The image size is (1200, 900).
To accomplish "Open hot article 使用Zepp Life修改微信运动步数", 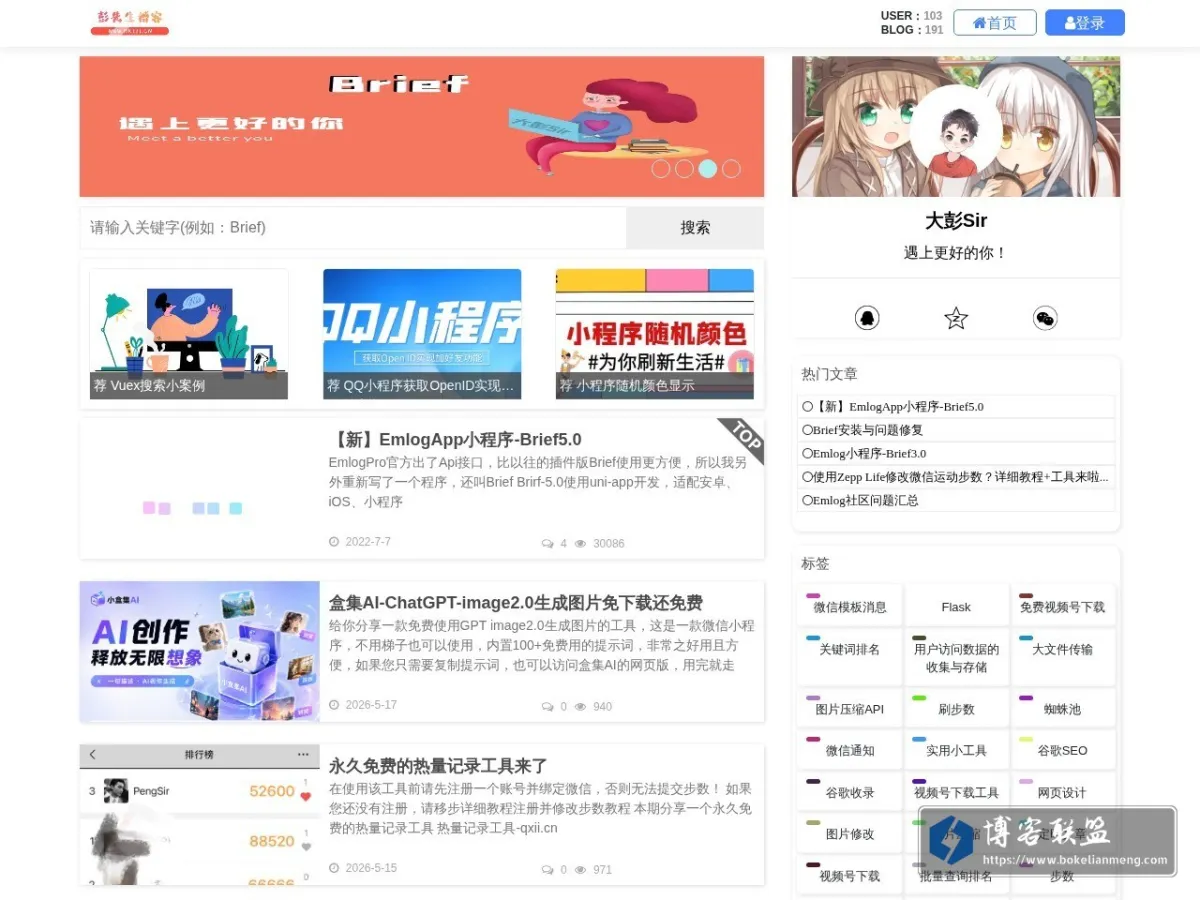I will tap(956, 477).
